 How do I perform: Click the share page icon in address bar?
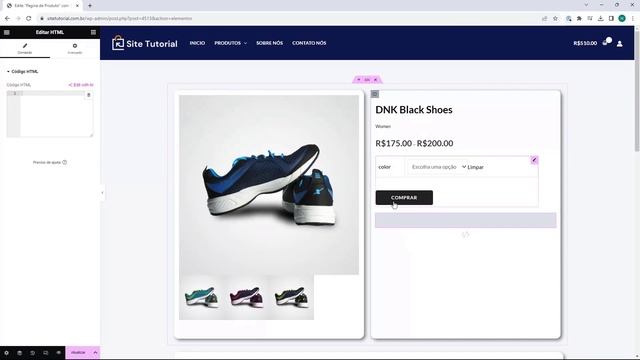pyautogui.click(x=544, y=18)
